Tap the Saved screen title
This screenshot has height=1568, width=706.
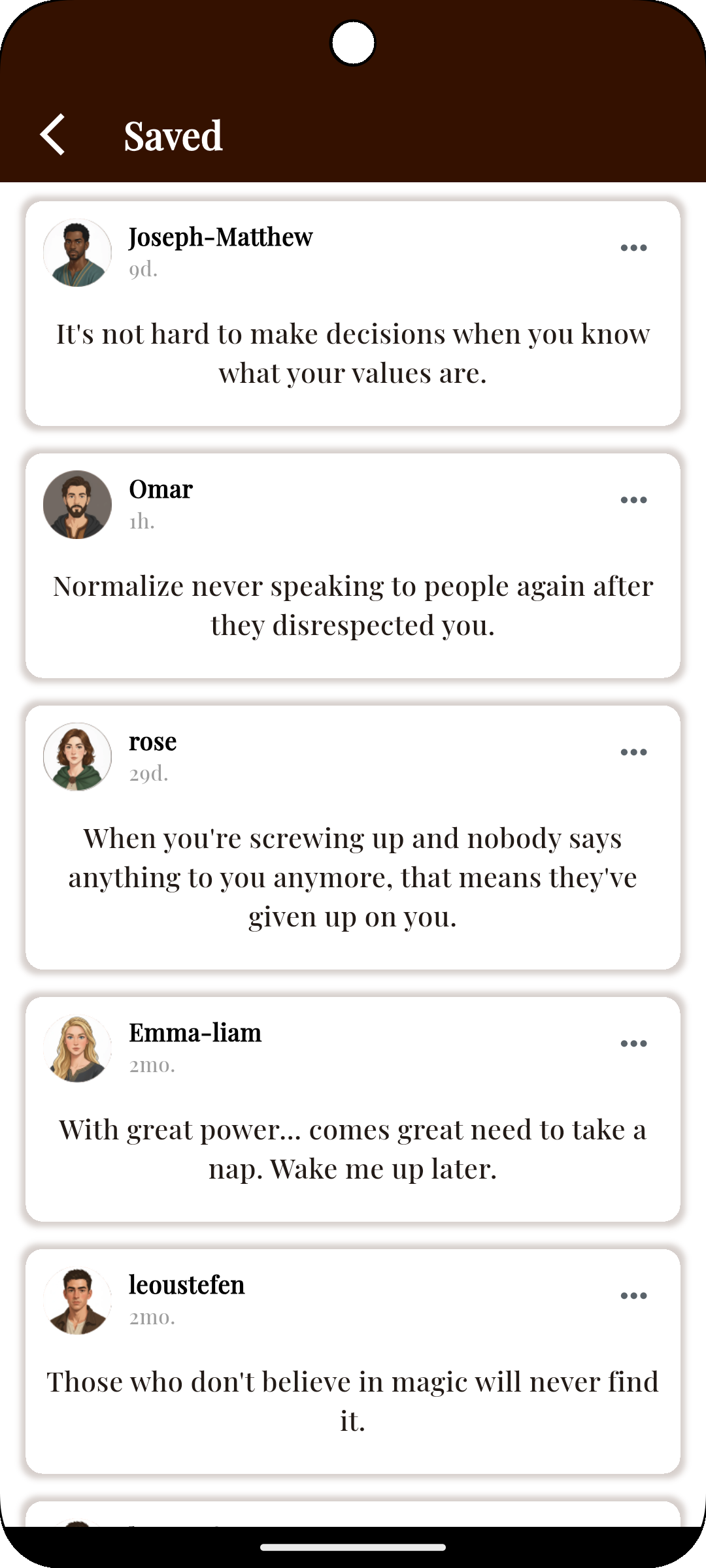[173, 135]
